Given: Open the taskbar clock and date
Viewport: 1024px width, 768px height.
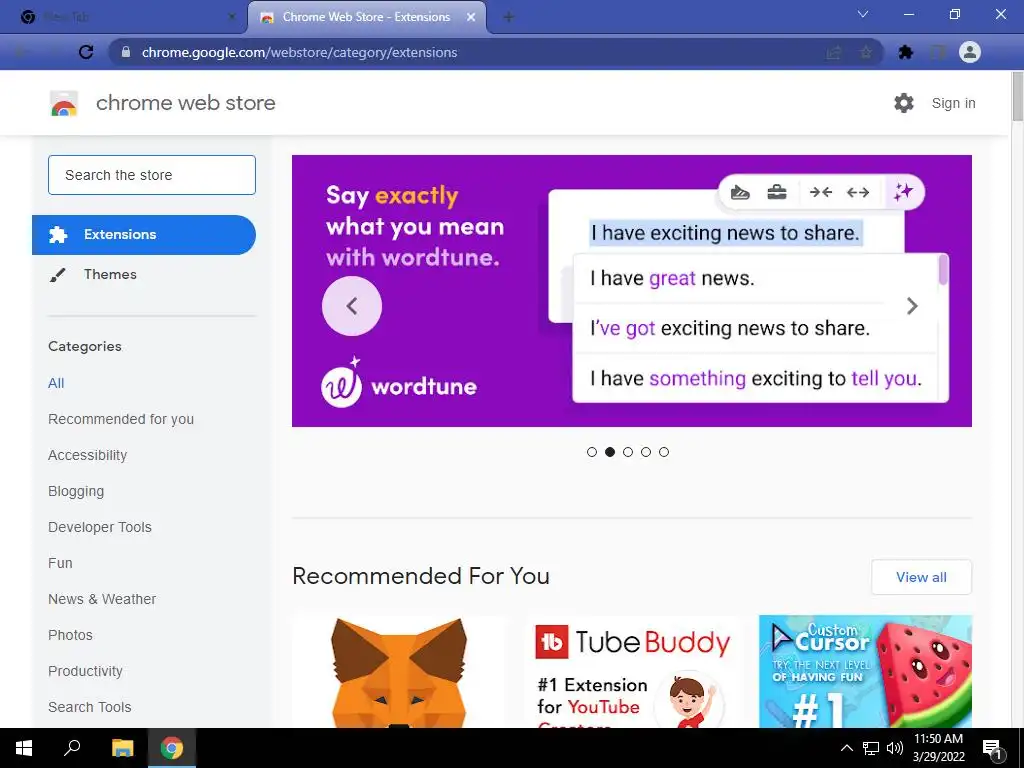Looking at the screenshot, I should [x=938, y=748].
